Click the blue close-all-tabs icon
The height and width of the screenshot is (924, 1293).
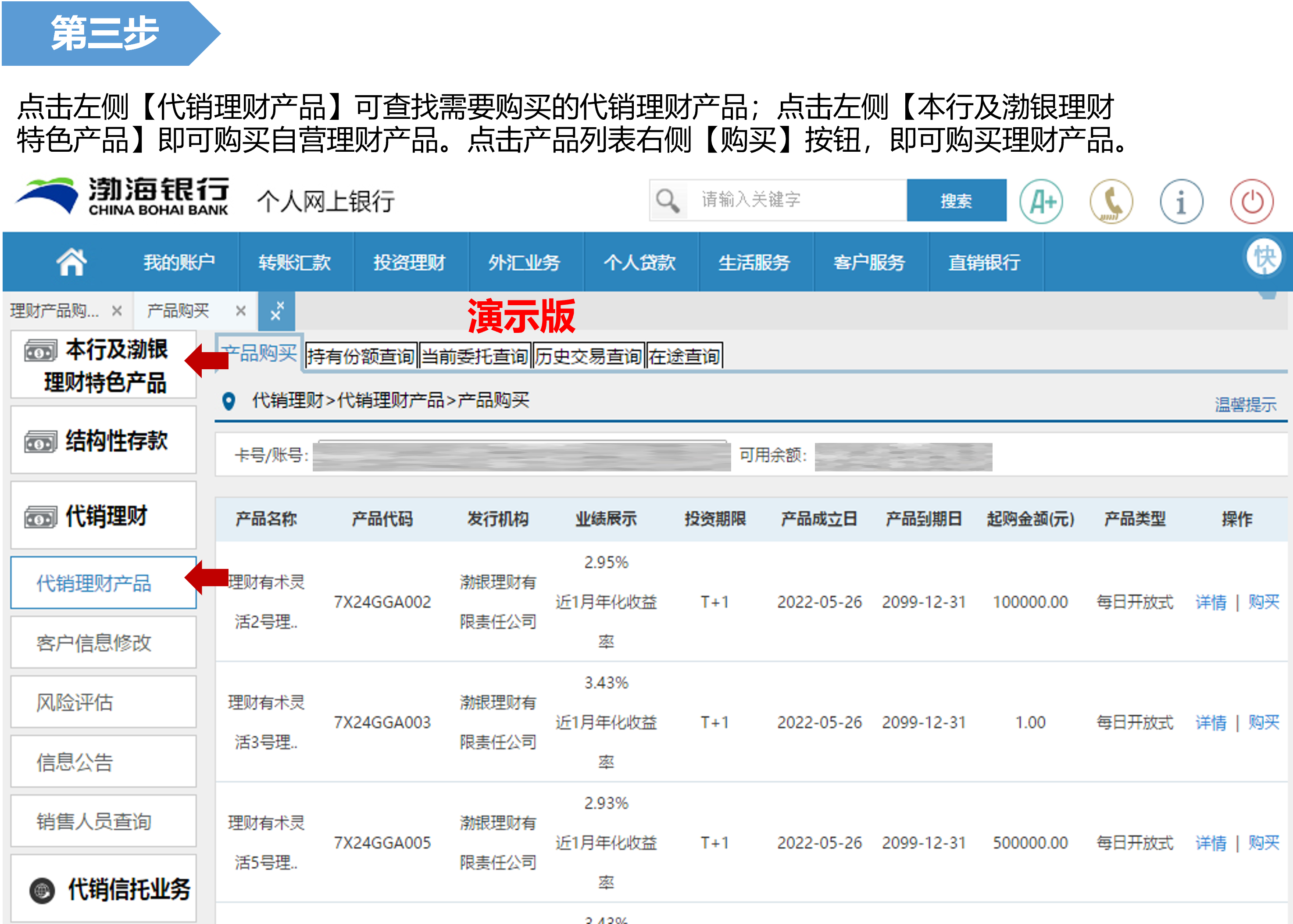pyautogui.click(x=277, y=311)
